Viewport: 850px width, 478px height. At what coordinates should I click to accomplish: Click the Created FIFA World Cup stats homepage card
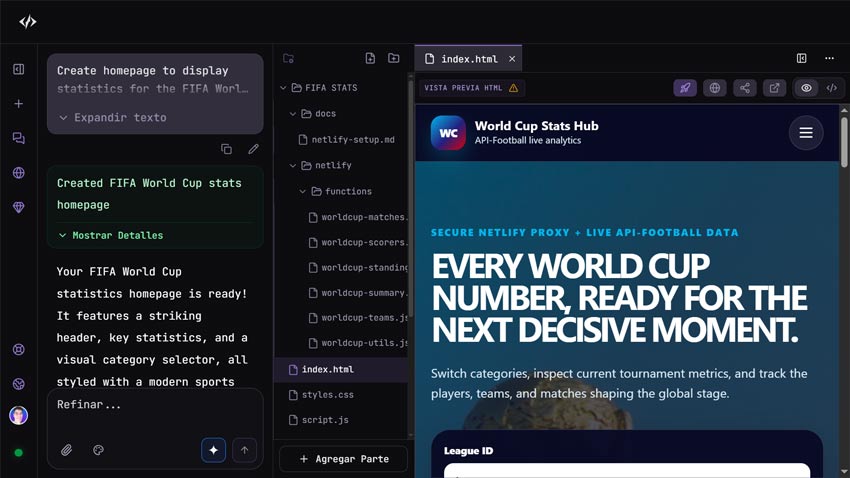pyautogui.click(x=155, y=208)
